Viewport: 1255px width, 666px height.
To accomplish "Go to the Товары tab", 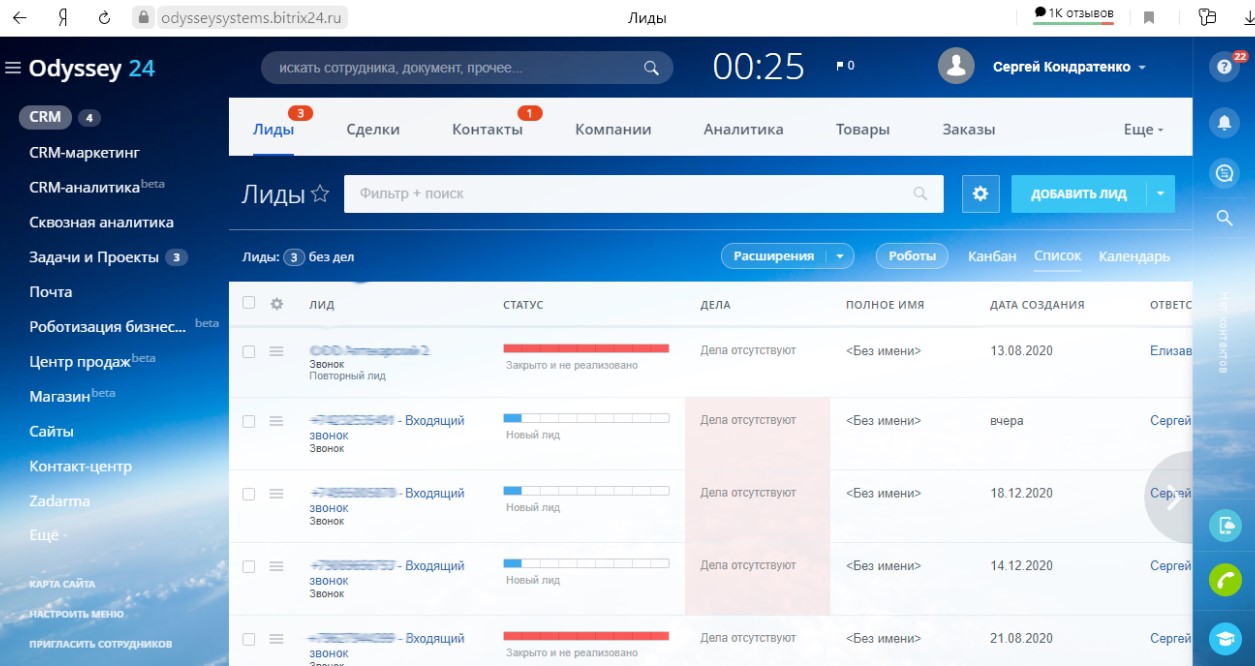I will [x=863, y=129].
